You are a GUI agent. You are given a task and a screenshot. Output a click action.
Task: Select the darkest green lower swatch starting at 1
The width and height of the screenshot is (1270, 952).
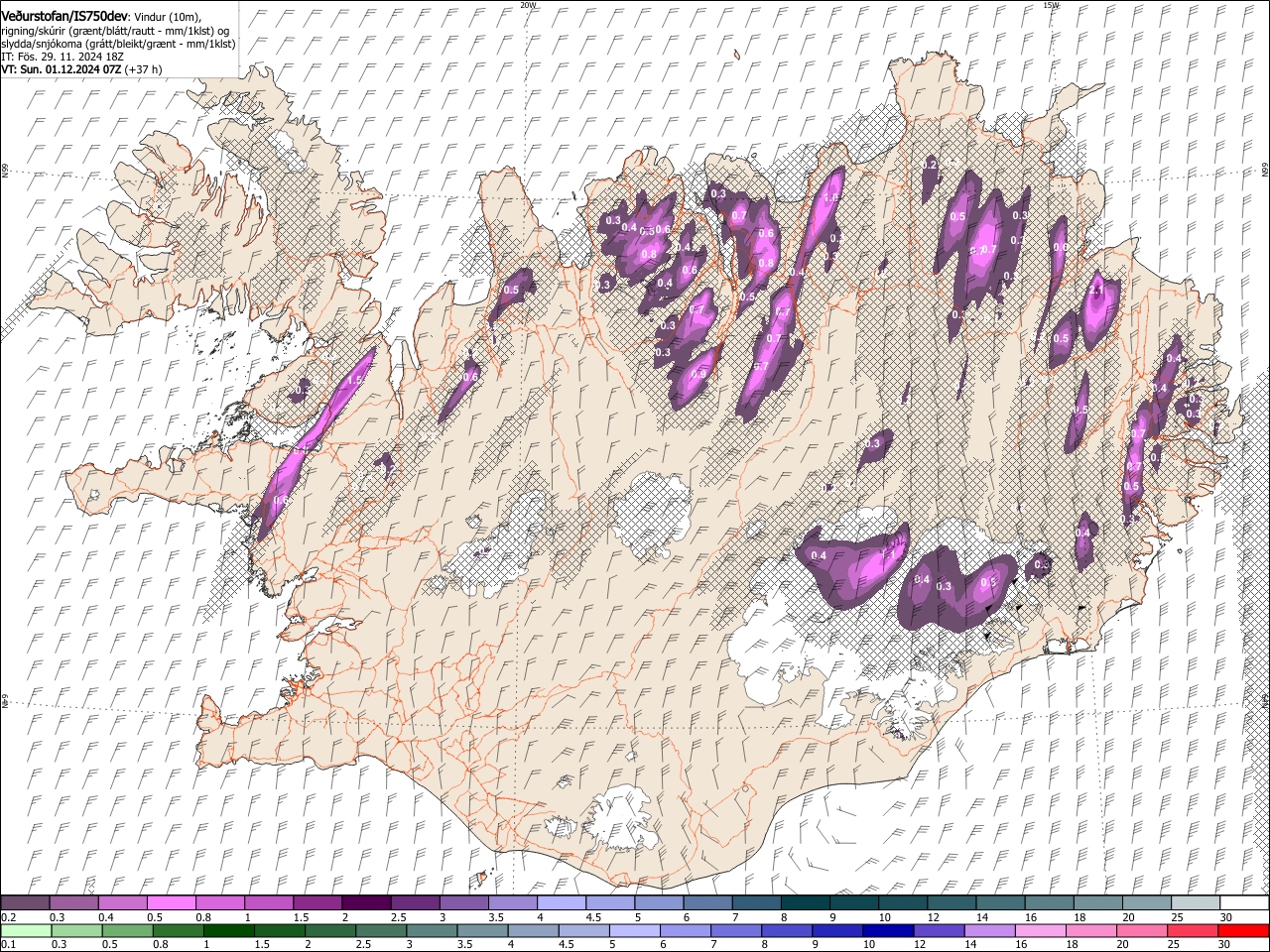pos(229,930)
